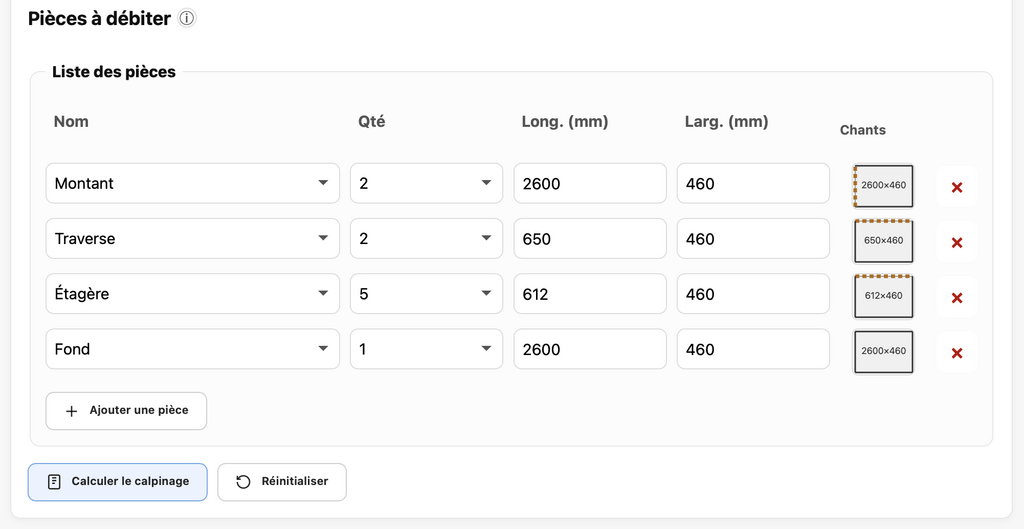Remove the Fond piece via red X
The image size is (1024, 529).
tap(957, 353)
